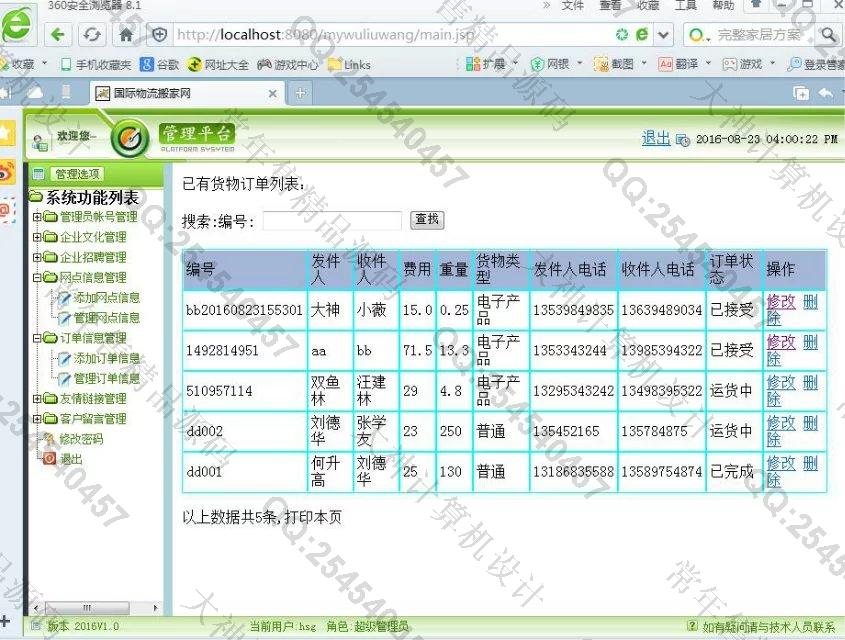Open 谷歌 bookmark
The image size is (845, 640).
click(160, 65)
